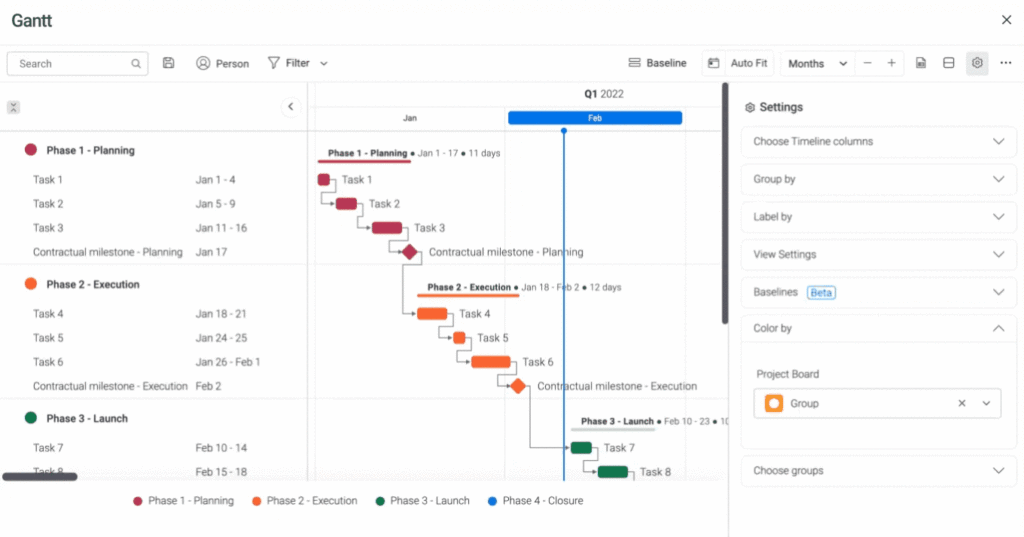This screenshot has width=1024, height=537.
Task: Click the Baseline button
Action: pos(657,63)
